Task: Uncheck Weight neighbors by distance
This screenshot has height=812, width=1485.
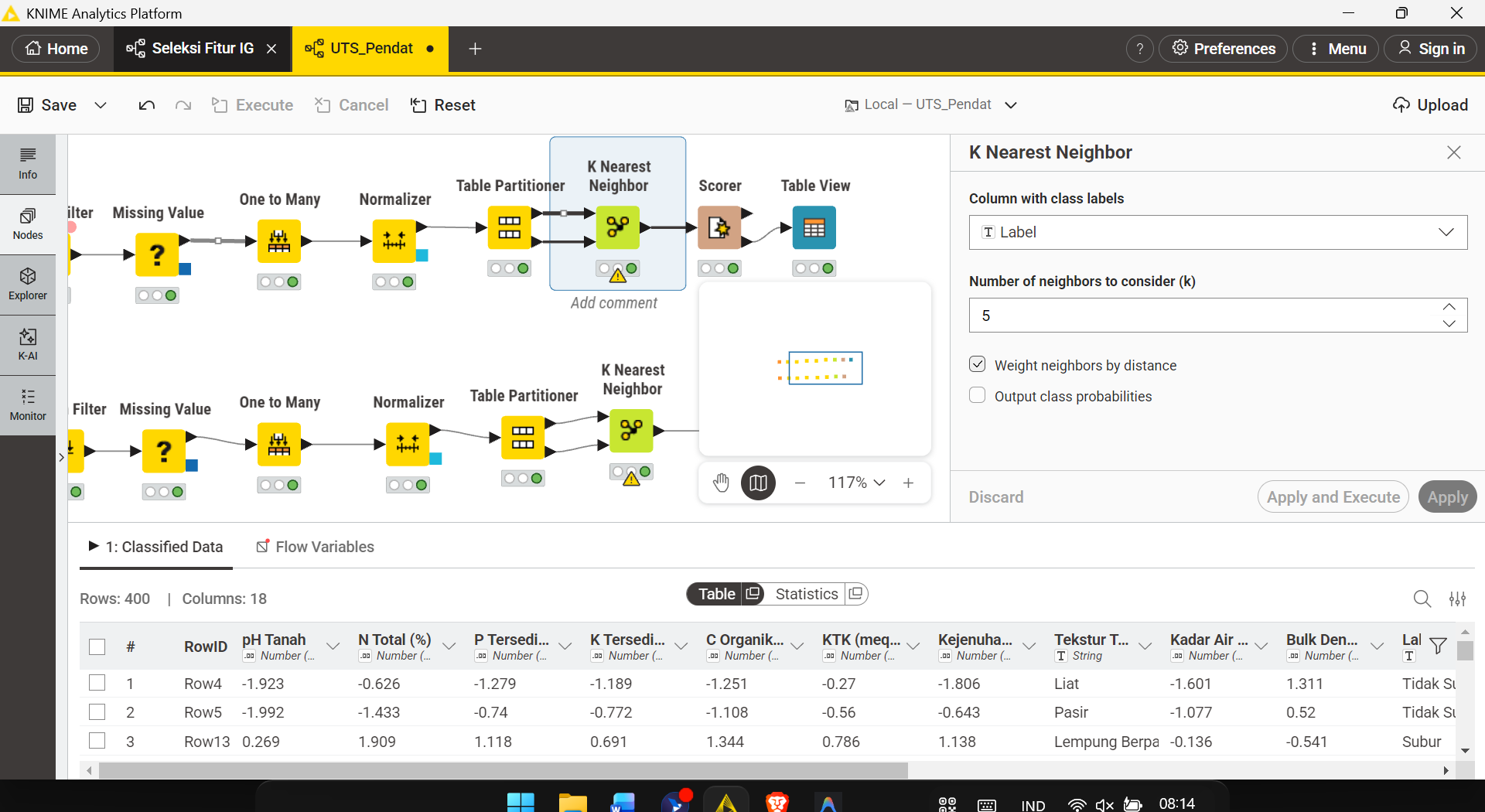Action: (x=978, y=364)
